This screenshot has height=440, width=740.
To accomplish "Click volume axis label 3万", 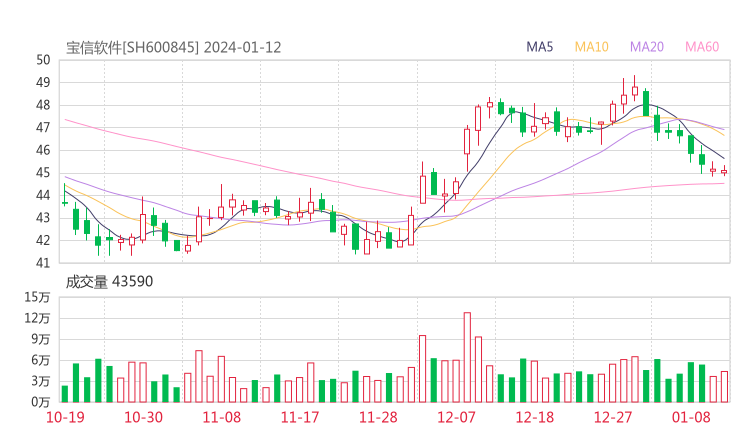I will pyautogui.click(x=41, y=381).
